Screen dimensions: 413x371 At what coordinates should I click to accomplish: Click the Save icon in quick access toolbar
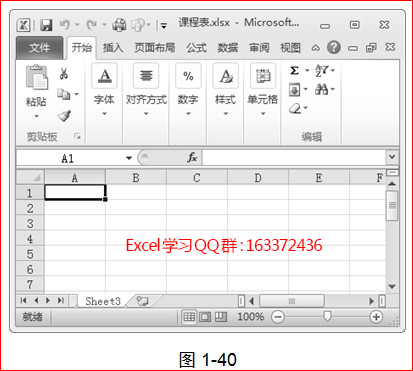pos(46,25)
